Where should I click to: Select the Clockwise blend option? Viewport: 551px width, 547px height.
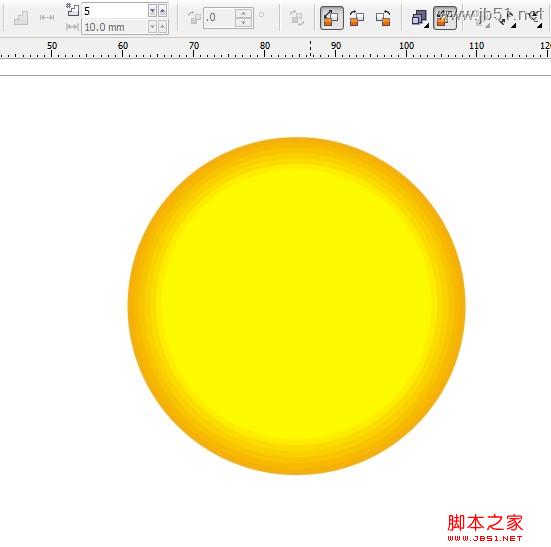[357, 18]
